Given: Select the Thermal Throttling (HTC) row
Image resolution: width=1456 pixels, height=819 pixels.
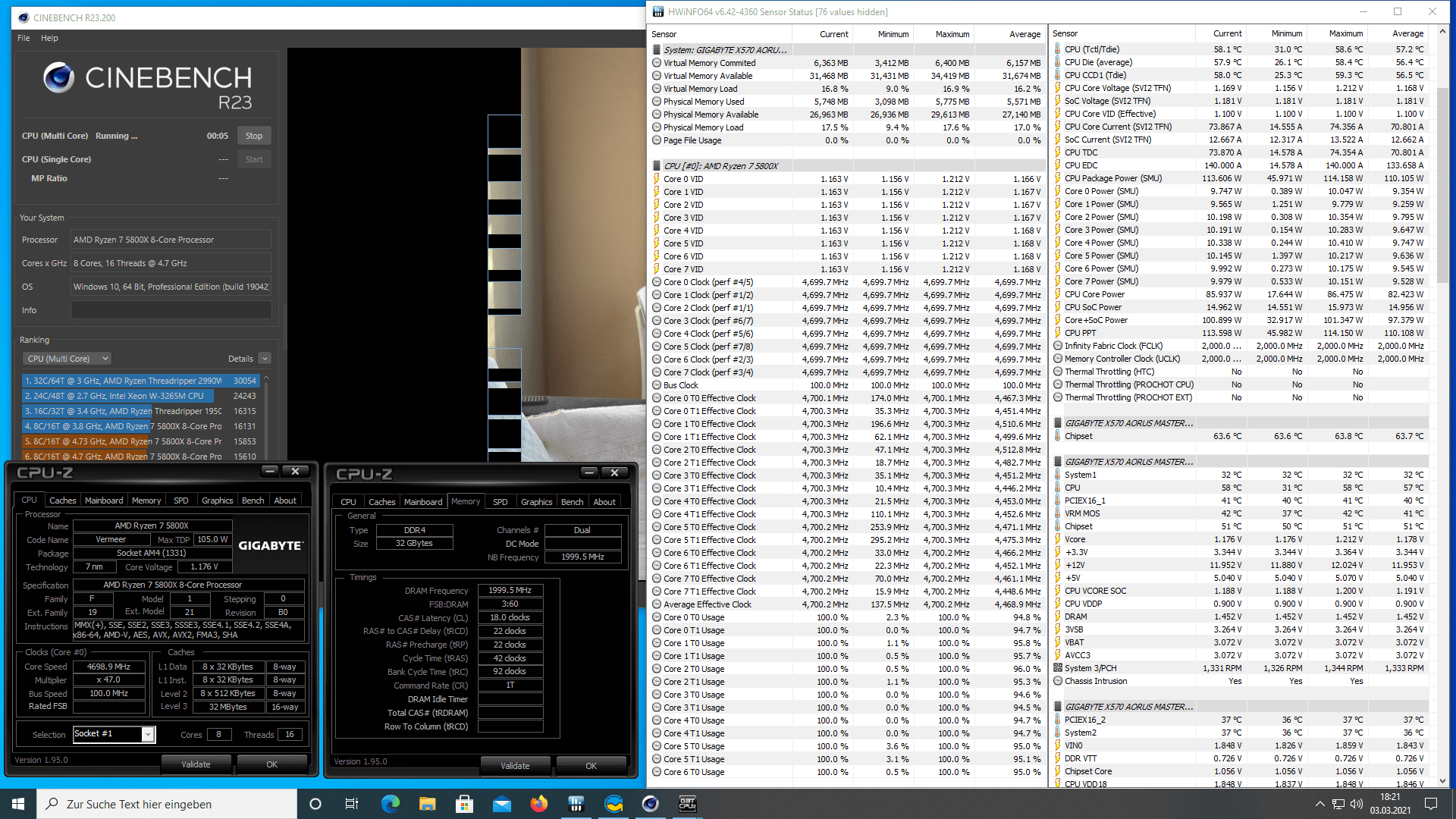Looking at the screenshot, I should point(1238,372).
